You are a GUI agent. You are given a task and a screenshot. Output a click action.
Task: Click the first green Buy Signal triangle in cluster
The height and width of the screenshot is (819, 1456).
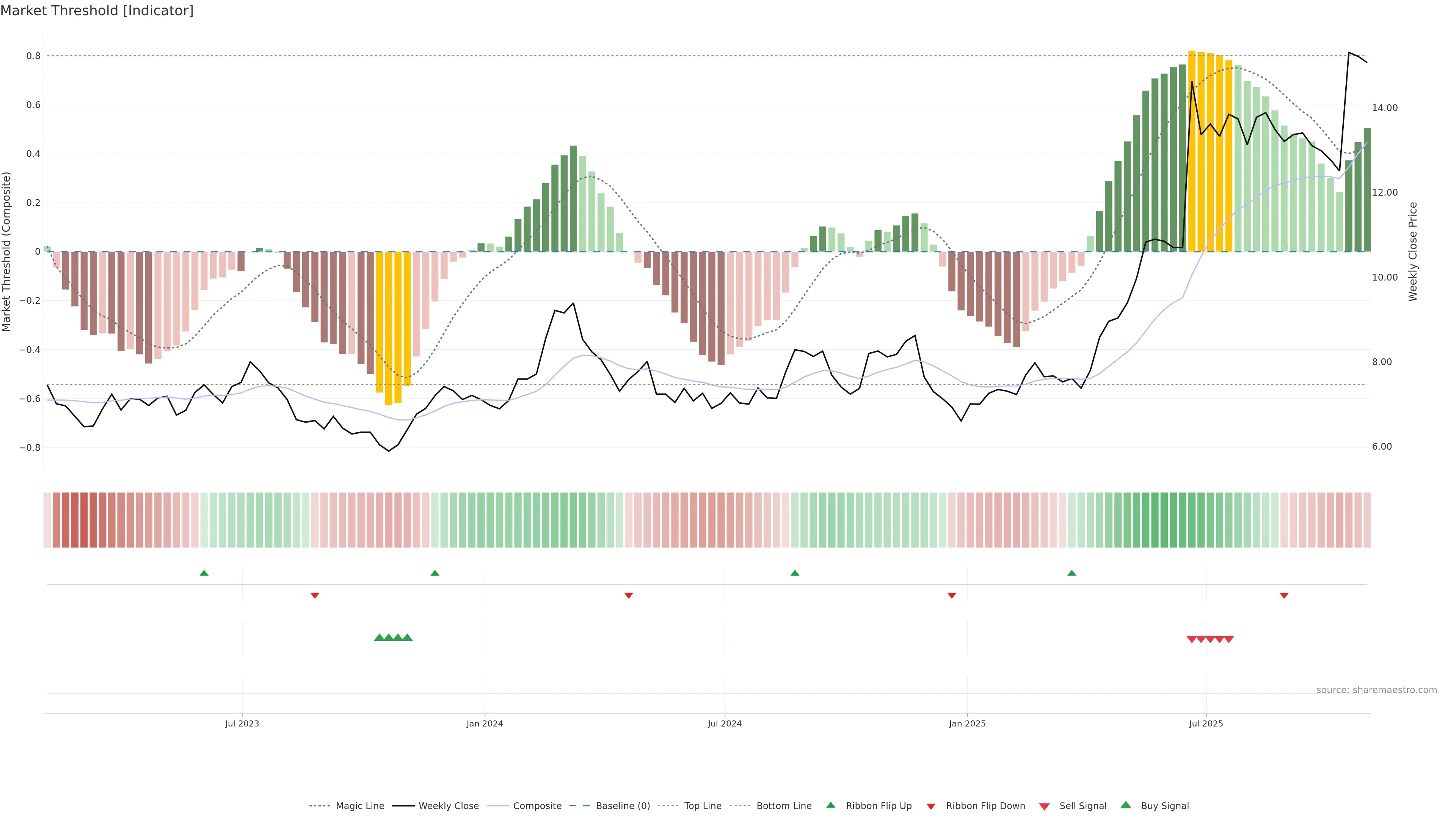pos(379,637)
